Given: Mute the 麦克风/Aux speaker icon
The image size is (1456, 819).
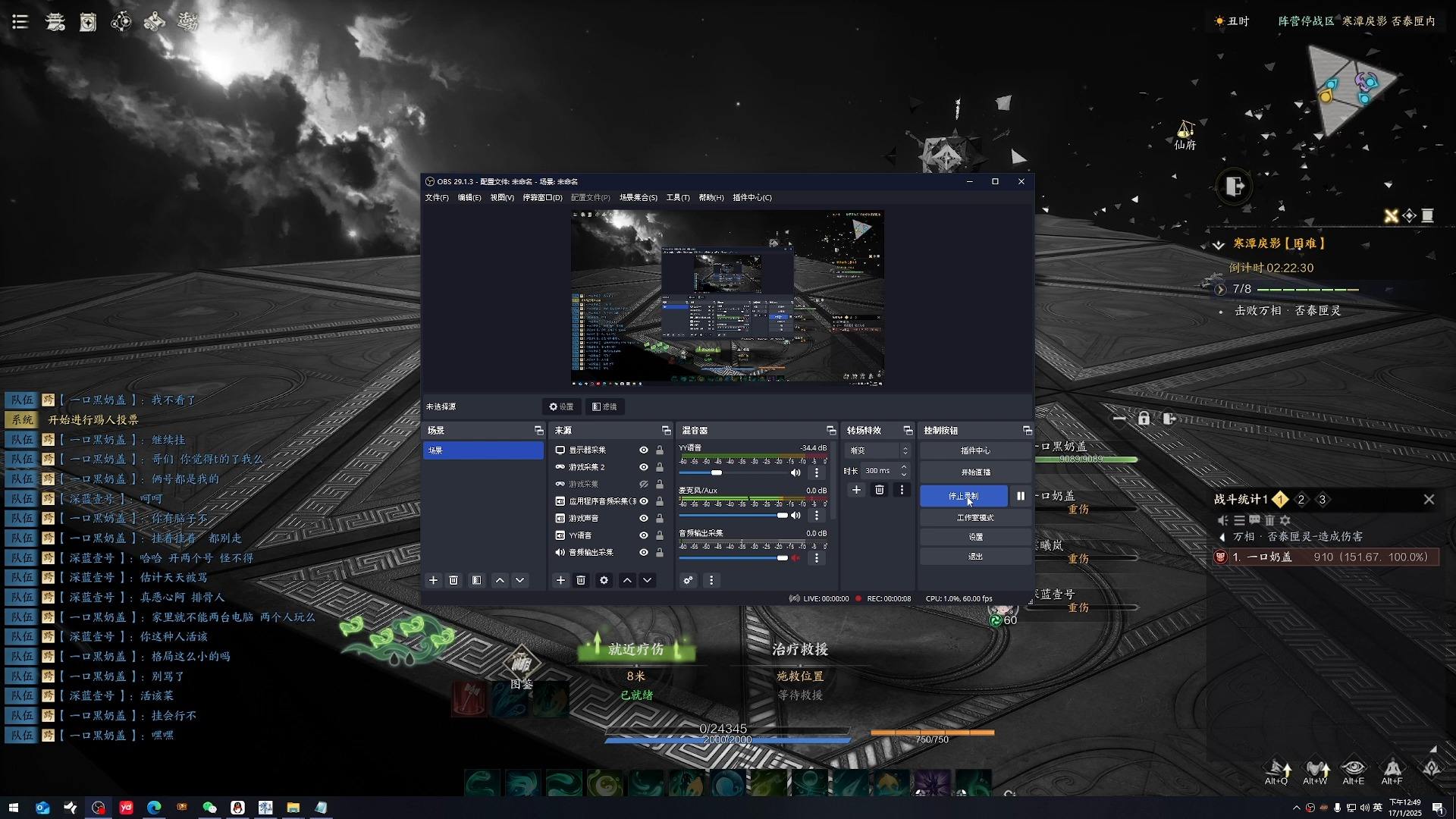Looking at the screenshot, I should pos(795,516).
